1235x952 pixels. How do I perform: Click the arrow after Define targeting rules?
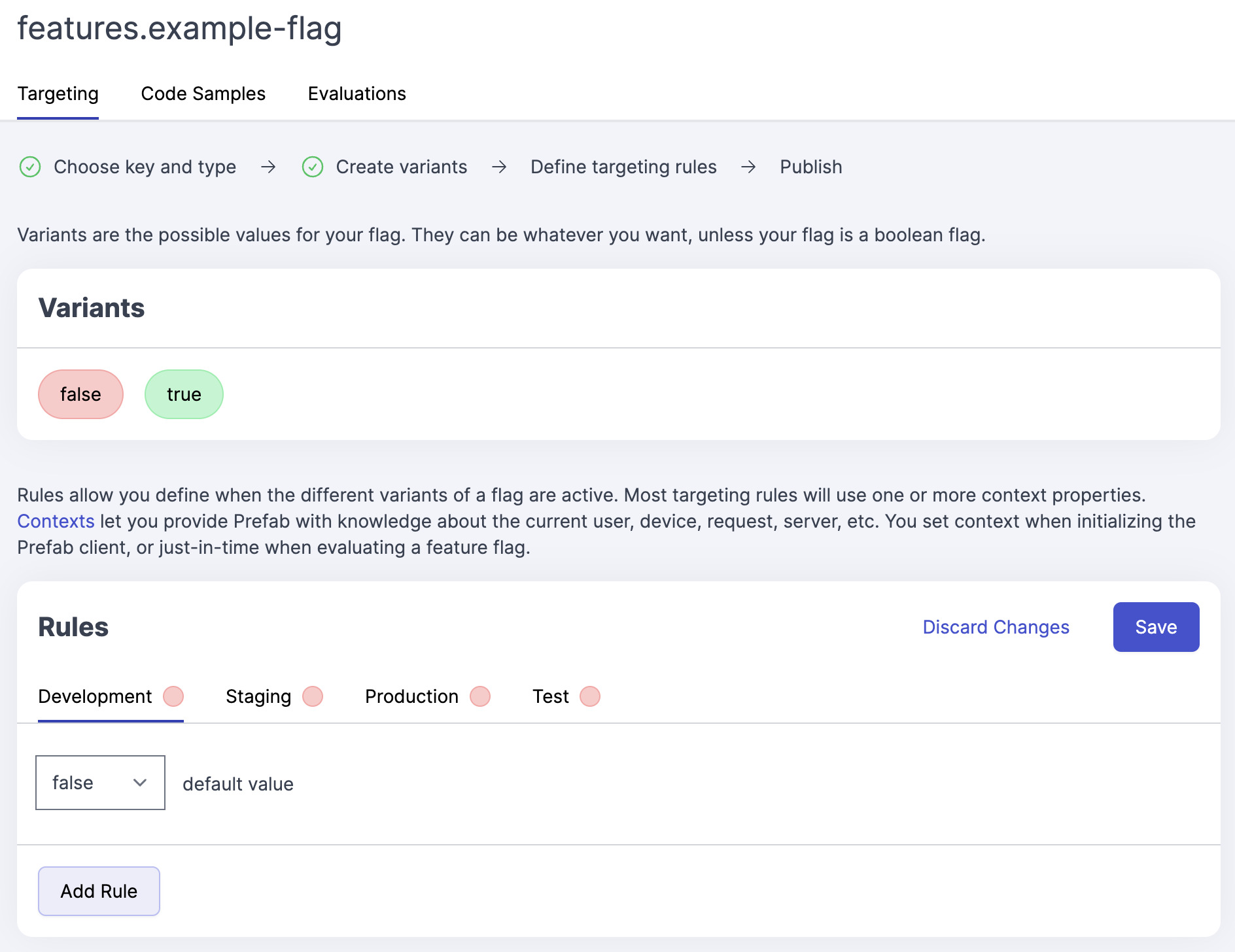click(748, 167)
